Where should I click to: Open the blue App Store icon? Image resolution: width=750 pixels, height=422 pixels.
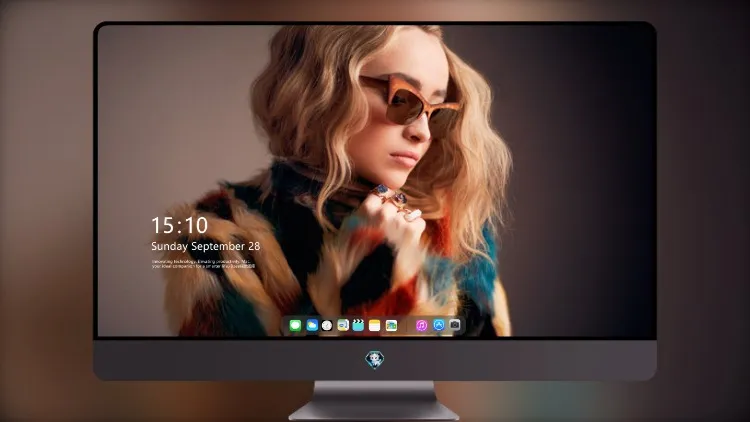coord(439,325)
